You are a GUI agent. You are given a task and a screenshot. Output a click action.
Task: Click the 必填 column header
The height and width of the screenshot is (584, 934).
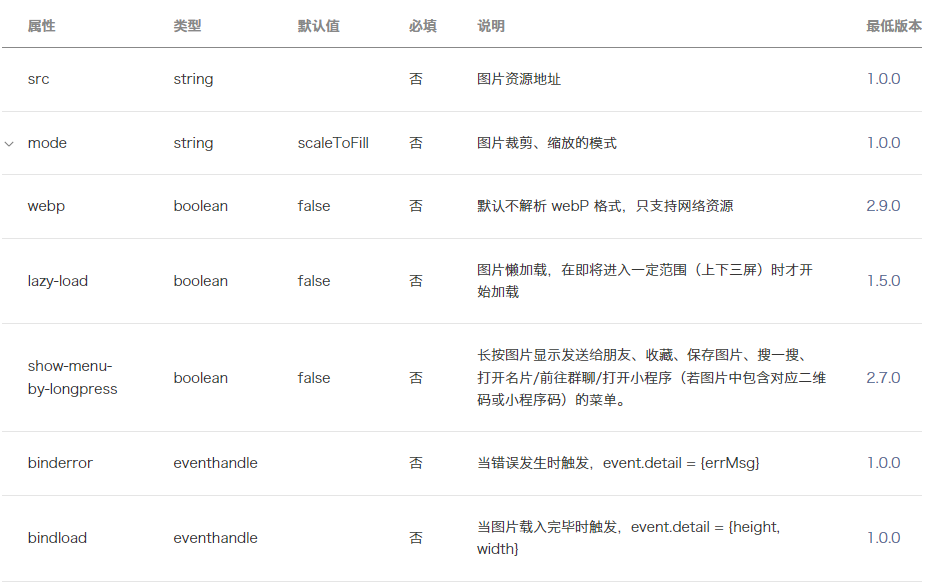pyautogui.click(x=423, y=26)
